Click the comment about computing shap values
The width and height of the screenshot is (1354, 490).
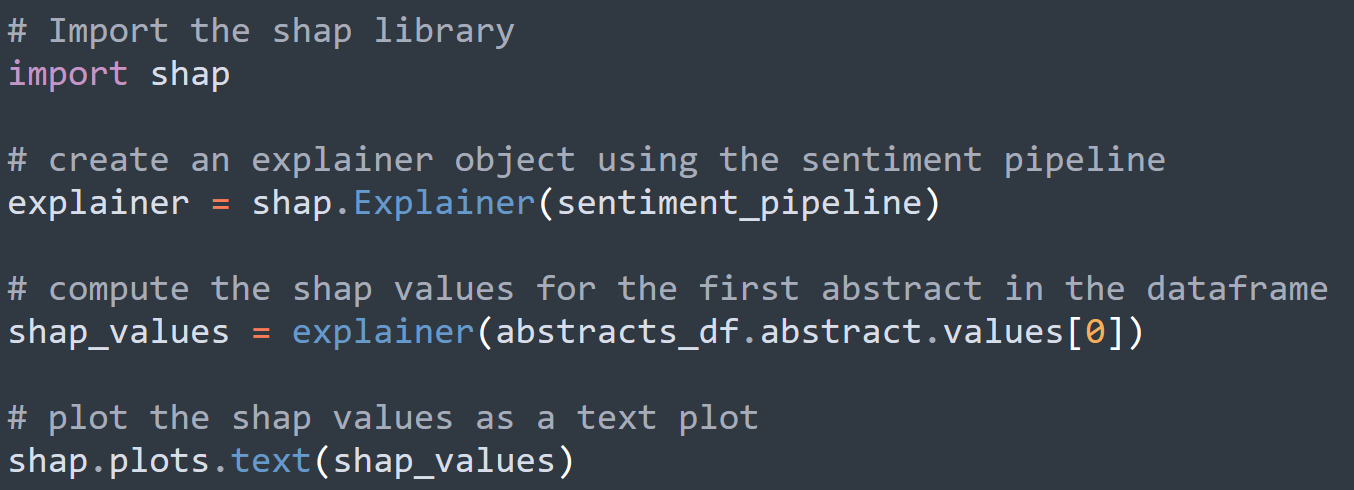[668, 290]
